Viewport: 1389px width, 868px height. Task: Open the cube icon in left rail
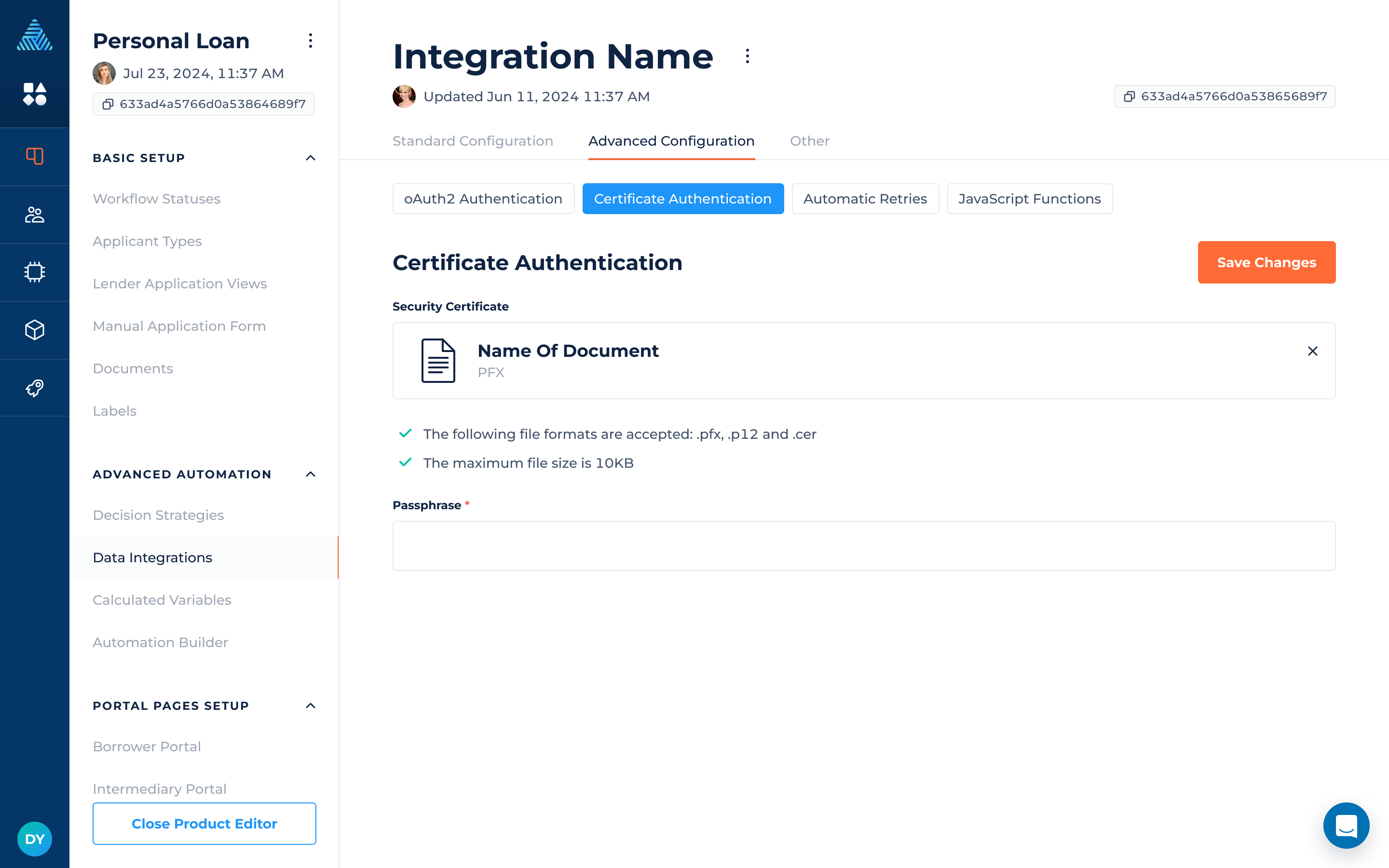point(34,330)
